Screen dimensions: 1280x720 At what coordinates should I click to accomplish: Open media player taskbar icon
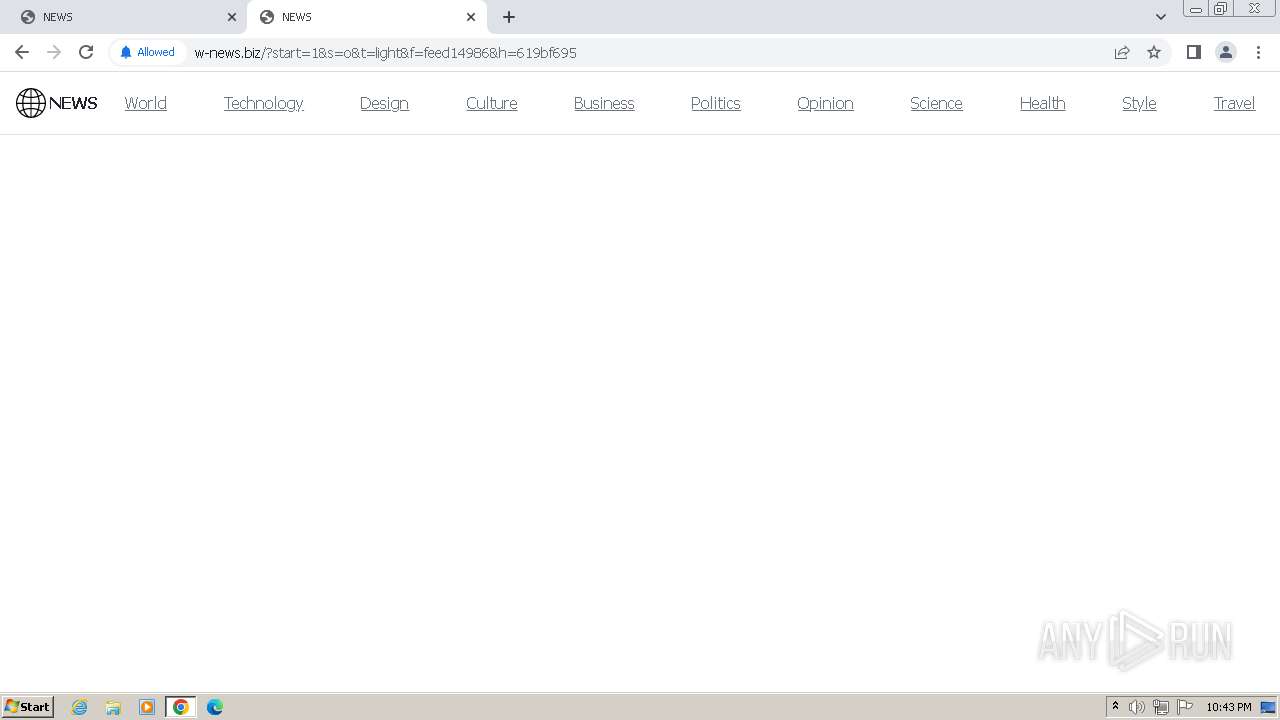coord(147,707)
